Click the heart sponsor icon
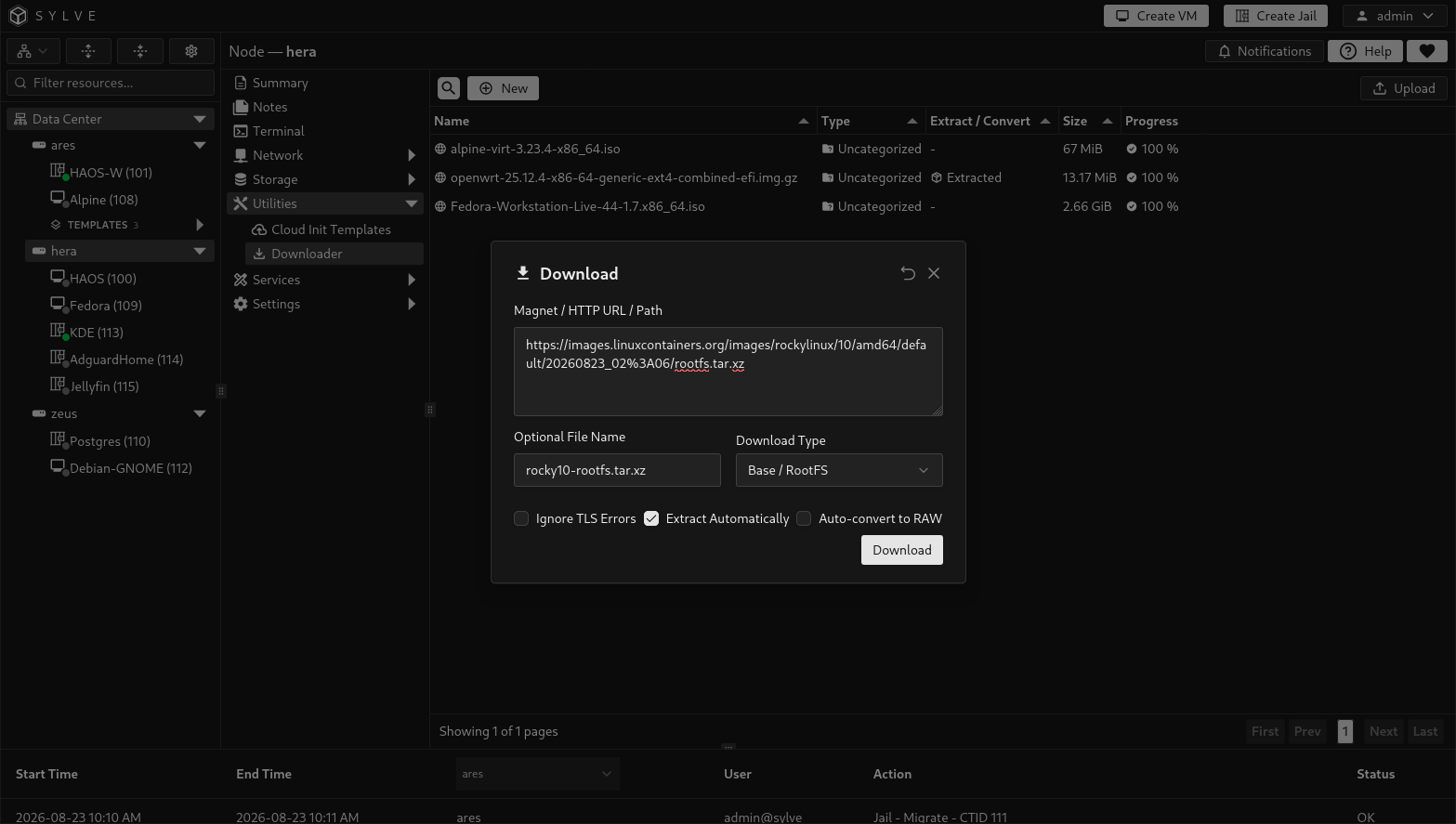Image resolution: width=1456 pixels, height=824 pixels. coord(1427,51)
